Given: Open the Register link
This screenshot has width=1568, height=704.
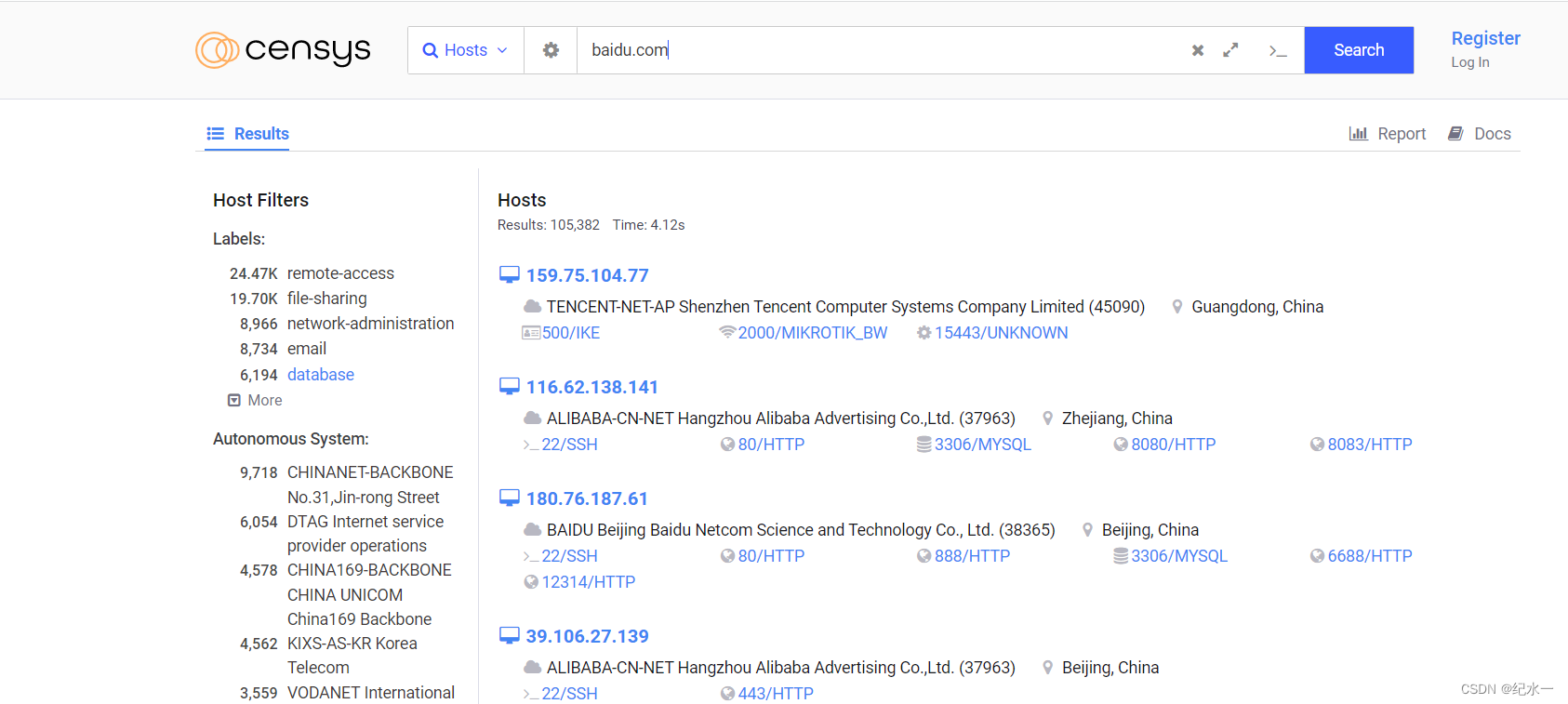Looking at the screenshot, I should [x=1485, y=38].
